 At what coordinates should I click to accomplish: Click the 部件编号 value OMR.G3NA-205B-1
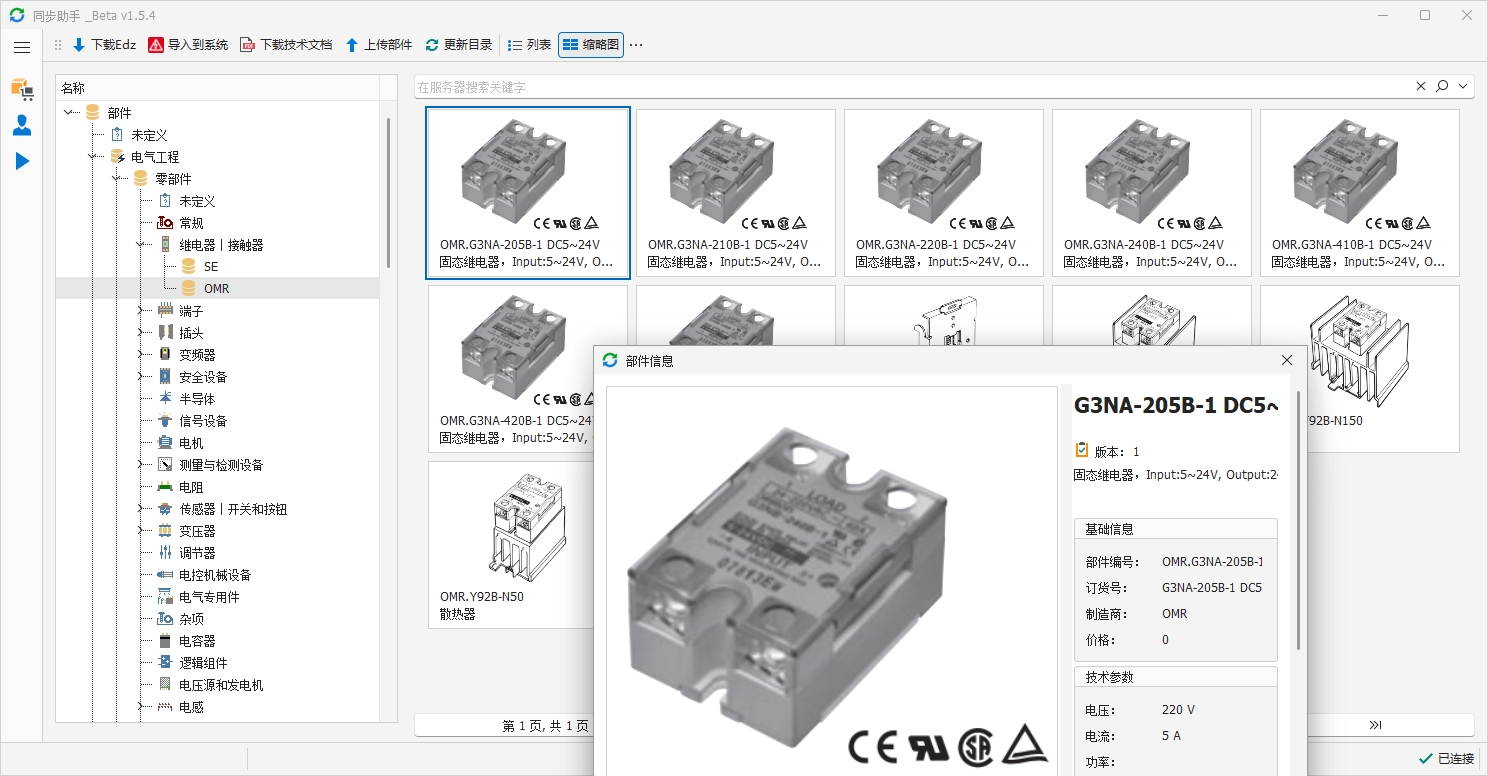[x=1212, y=562]
